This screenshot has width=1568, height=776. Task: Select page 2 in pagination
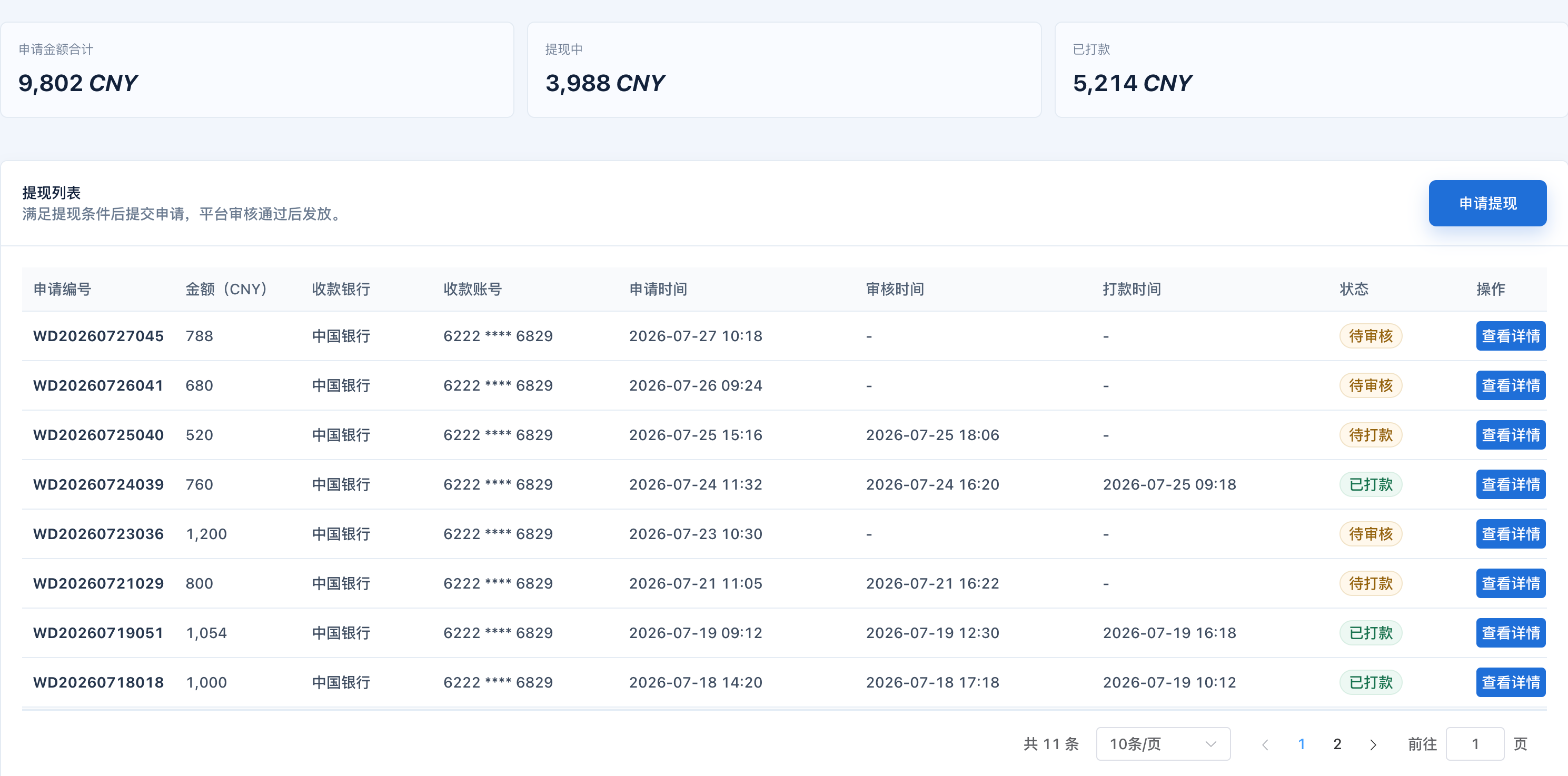click(x=1337, y=744)
